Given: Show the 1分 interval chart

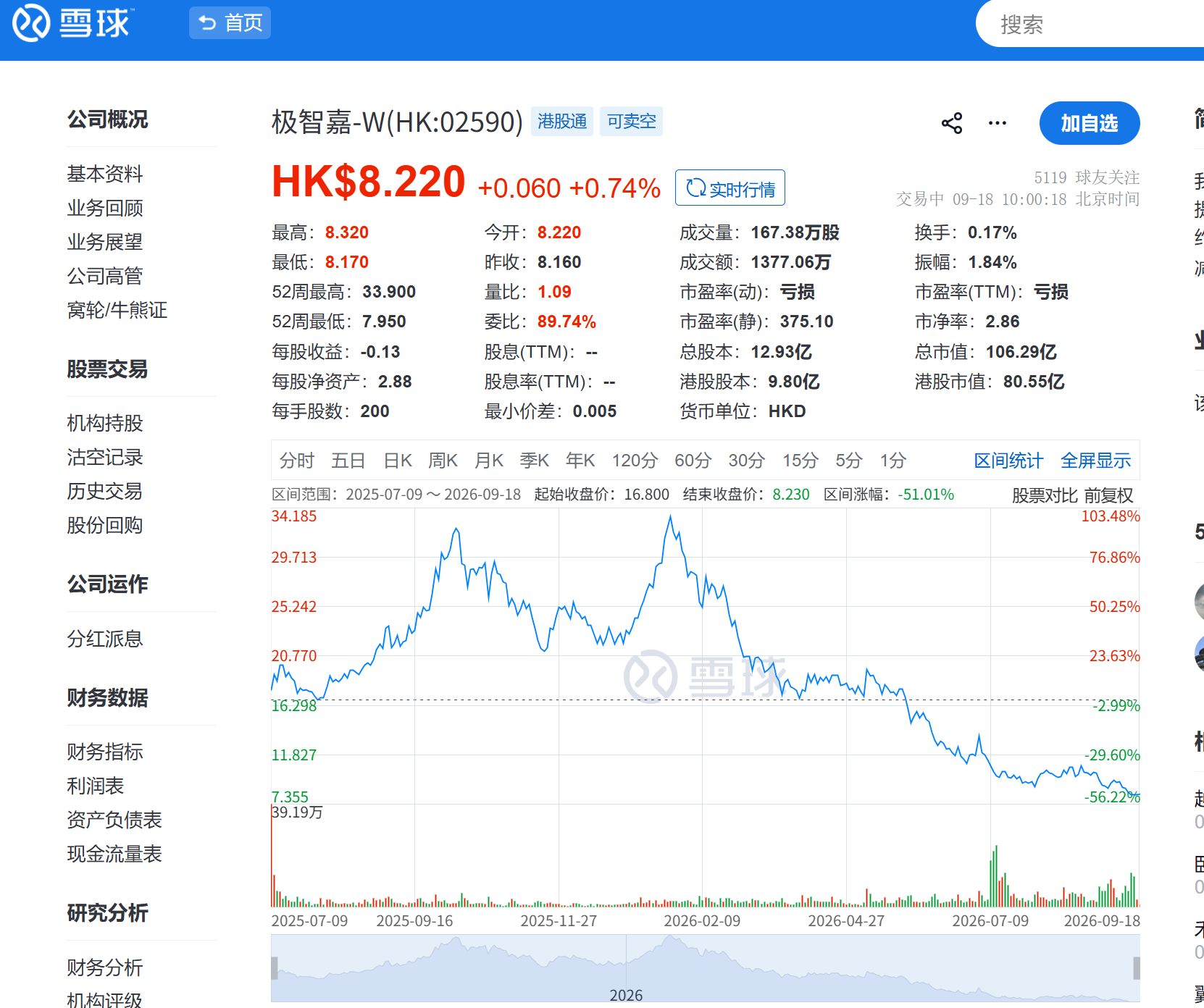Looking at the screenshot, I should click(x=893, y=461).
